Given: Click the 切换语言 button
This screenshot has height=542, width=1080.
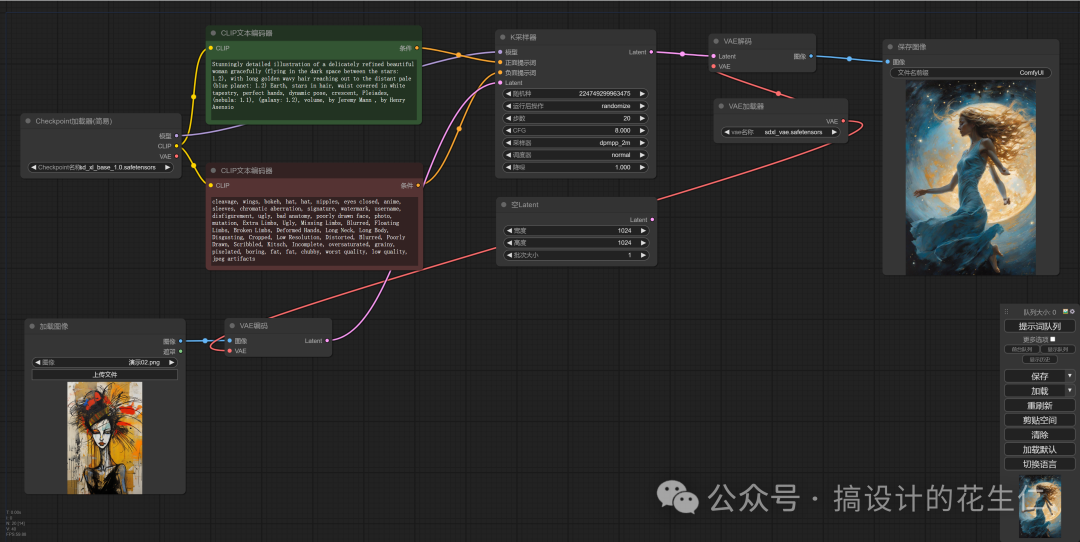Looking at the screenshot, I should 1039,464.
